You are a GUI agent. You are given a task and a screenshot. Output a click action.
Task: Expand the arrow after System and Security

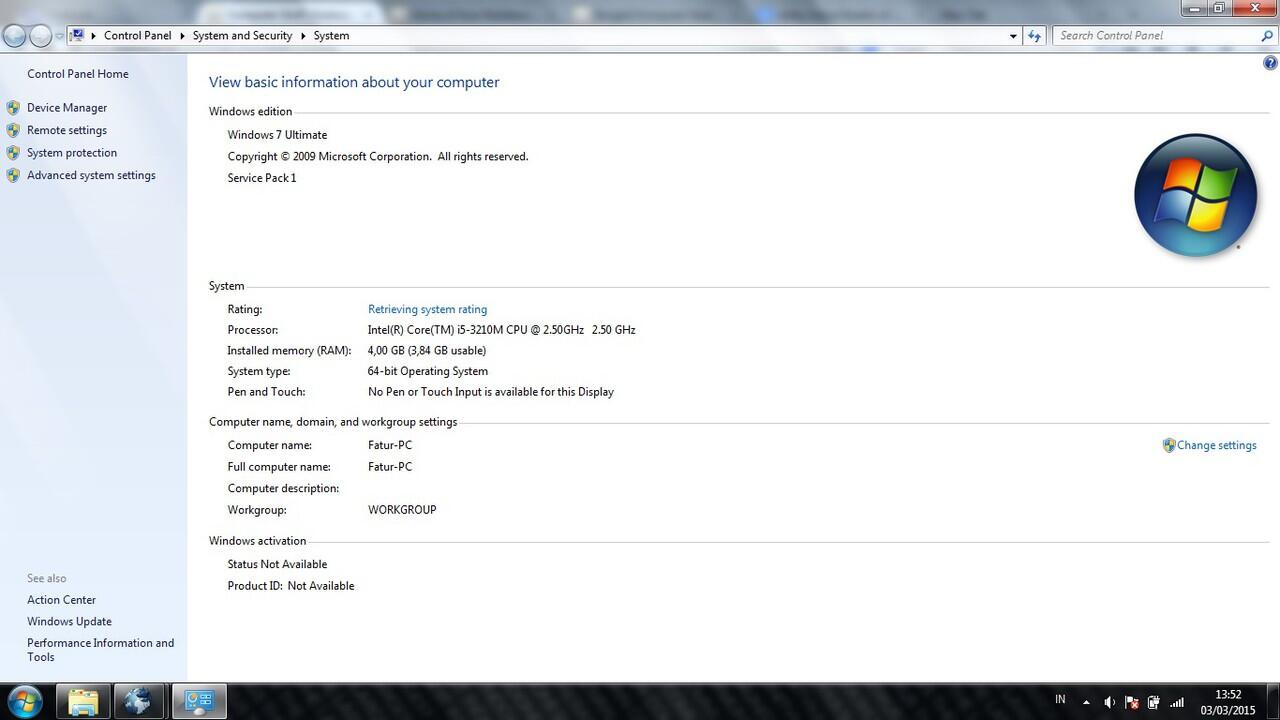point(303,36)
